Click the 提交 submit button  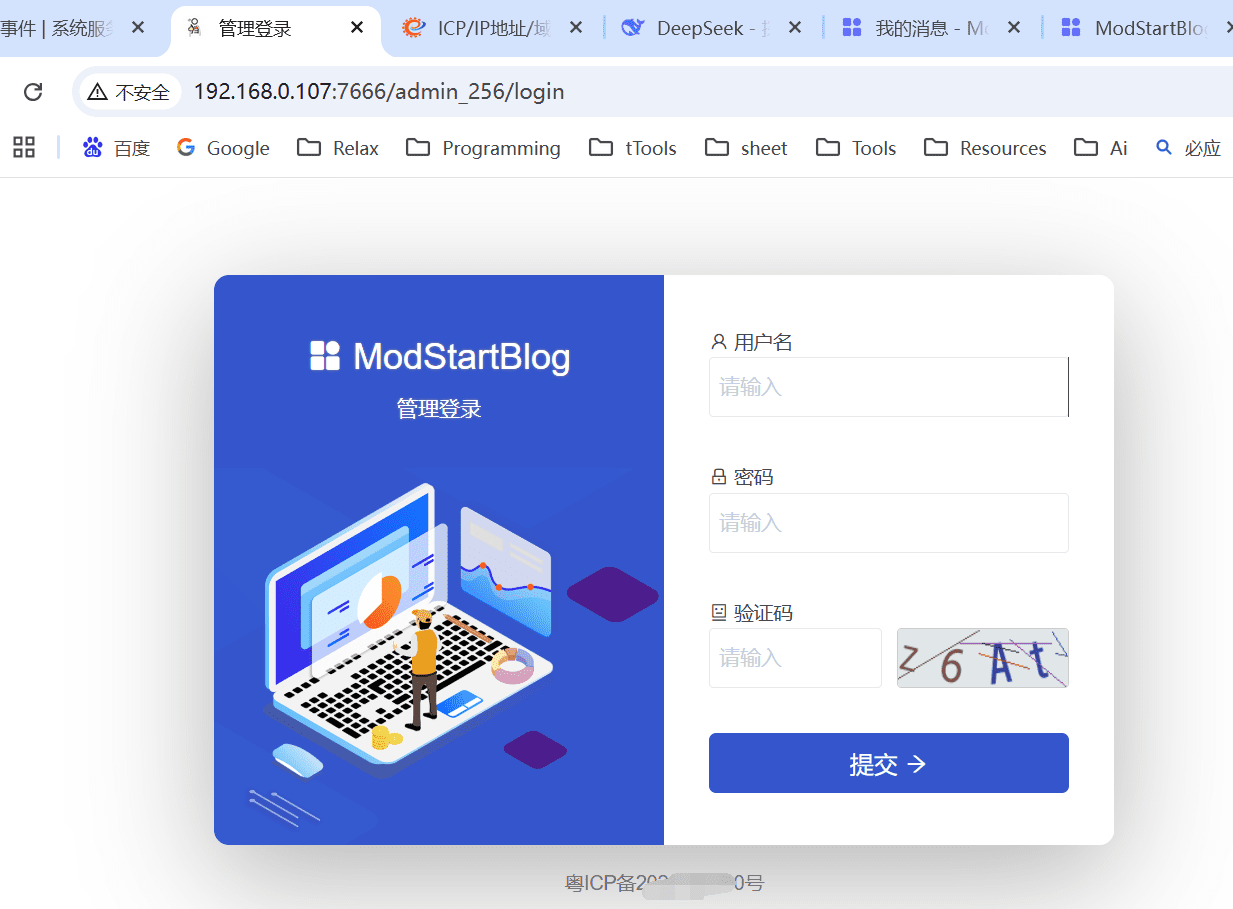[x=889, y=763]
